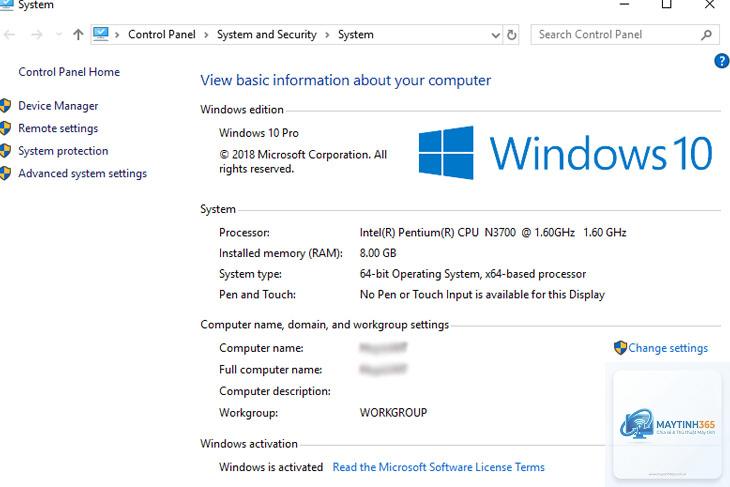730x487 pixels.
Task: Open Help via the blue question mark
Action: (x=722, y=61)
